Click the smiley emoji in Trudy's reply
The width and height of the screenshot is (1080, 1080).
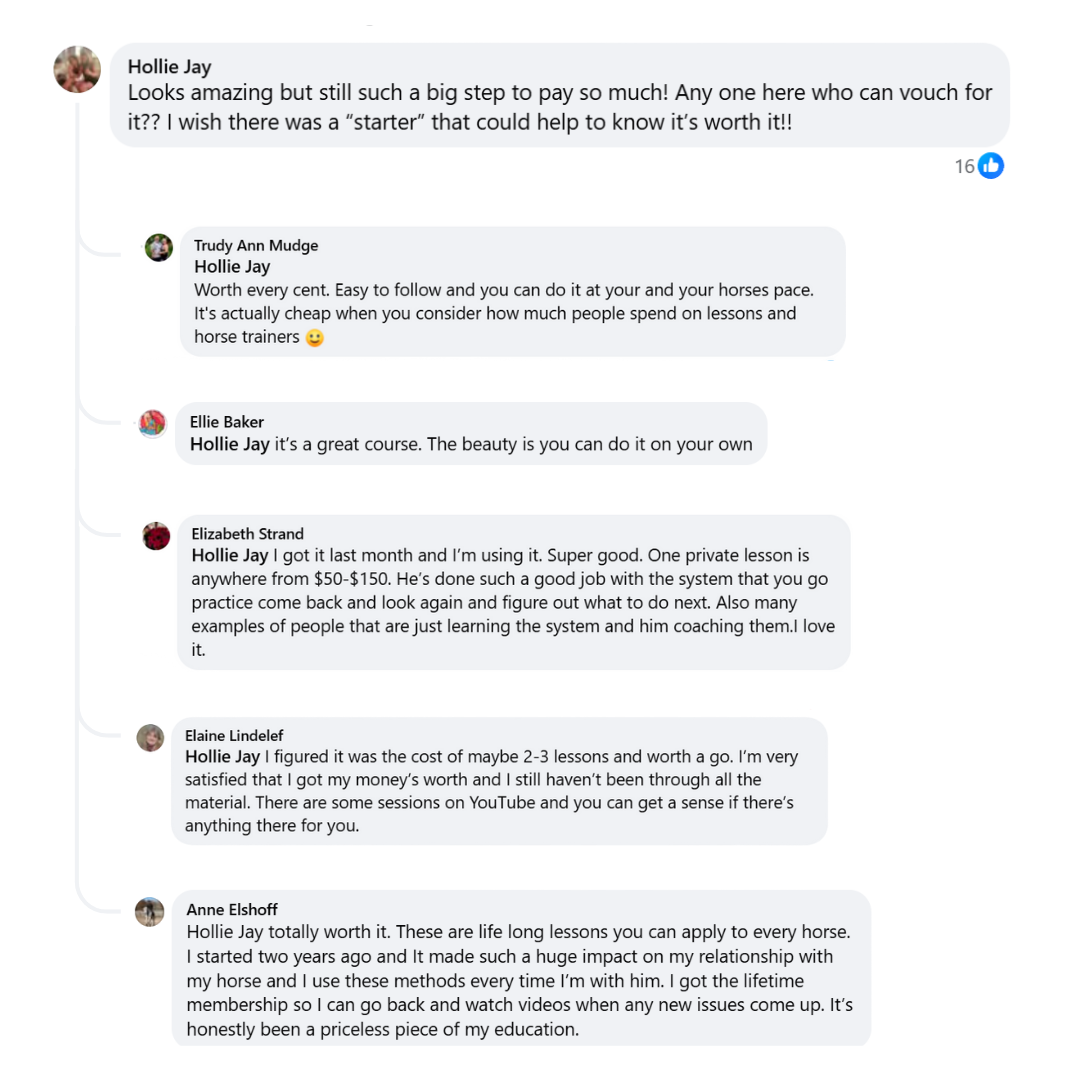point(314,338)
